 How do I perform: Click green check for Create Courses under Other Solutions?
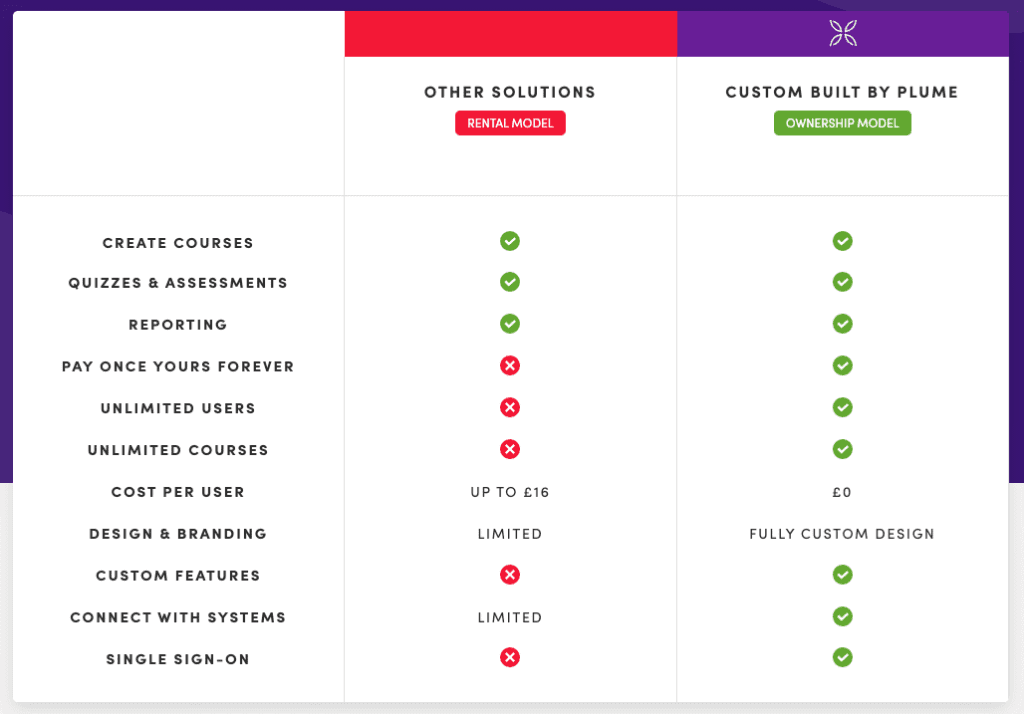tap(510, 241)
